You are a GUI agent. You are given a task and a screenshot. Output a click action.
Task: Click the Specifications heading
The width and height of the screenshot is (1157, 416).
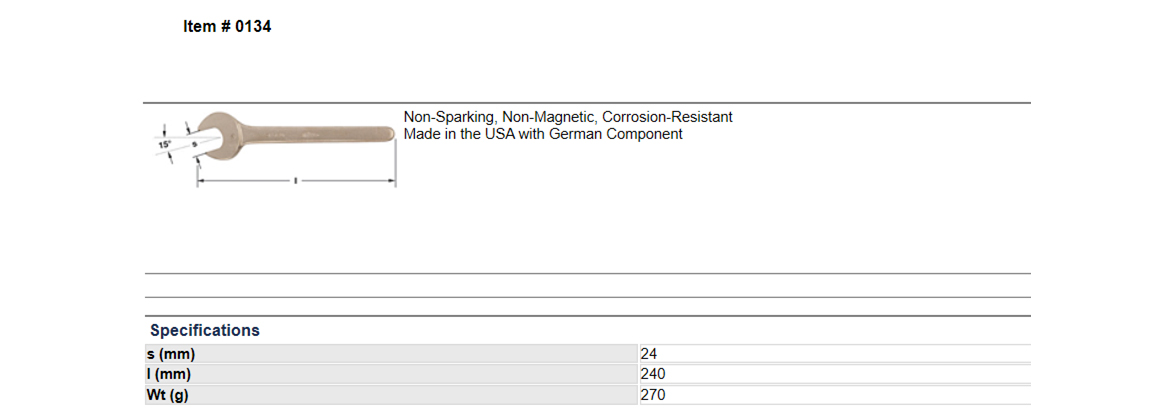(x=205, y=330)
